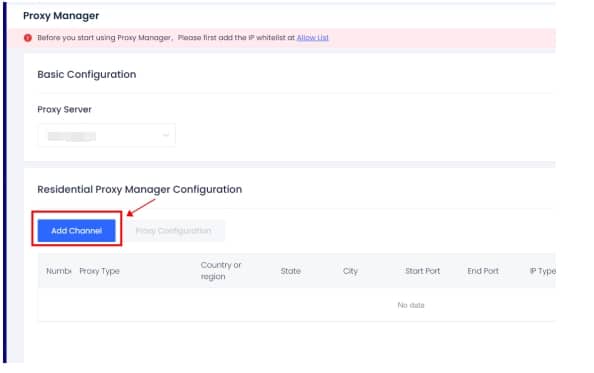Click the Proxy Manager page title
Viewport: 594px width, 373px height.
click(x=61, y=16)
